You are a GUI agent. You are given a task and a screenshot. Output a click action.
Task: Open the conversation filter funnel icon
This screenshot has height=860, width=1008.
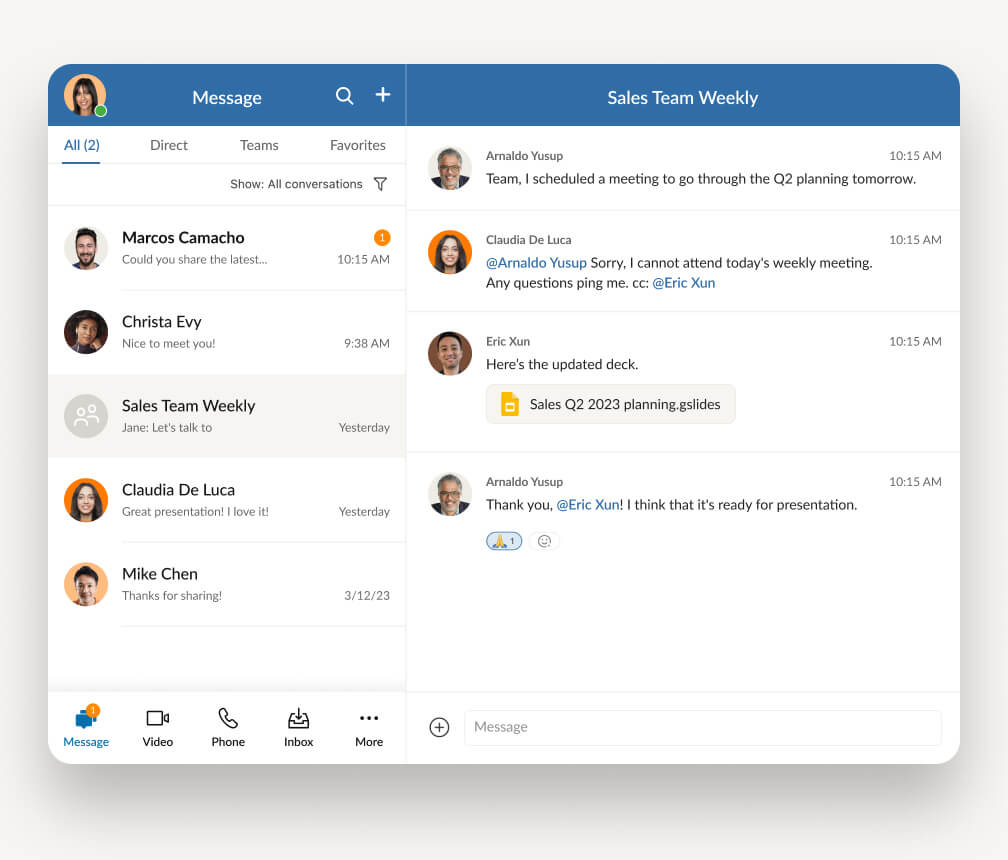point(380,184)
